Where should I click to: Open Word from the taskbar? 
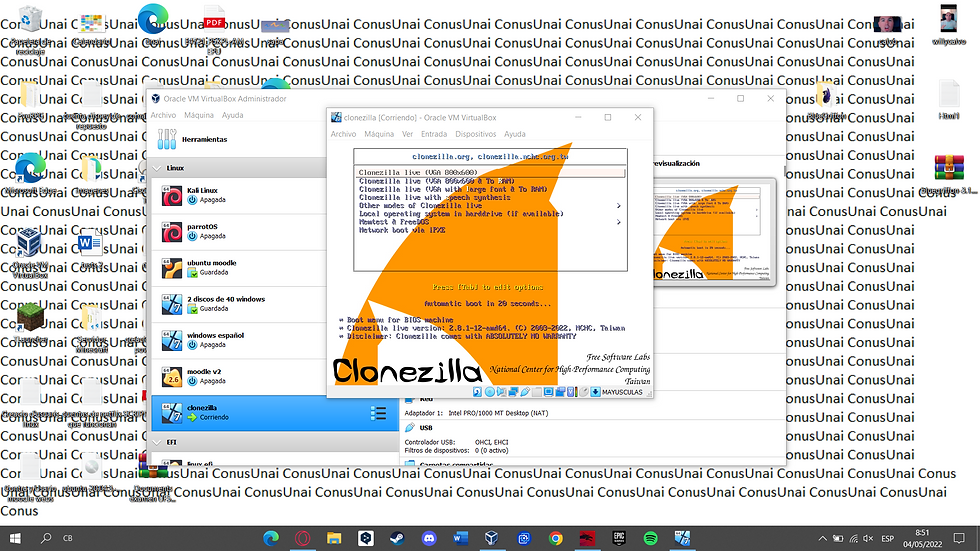461,538
